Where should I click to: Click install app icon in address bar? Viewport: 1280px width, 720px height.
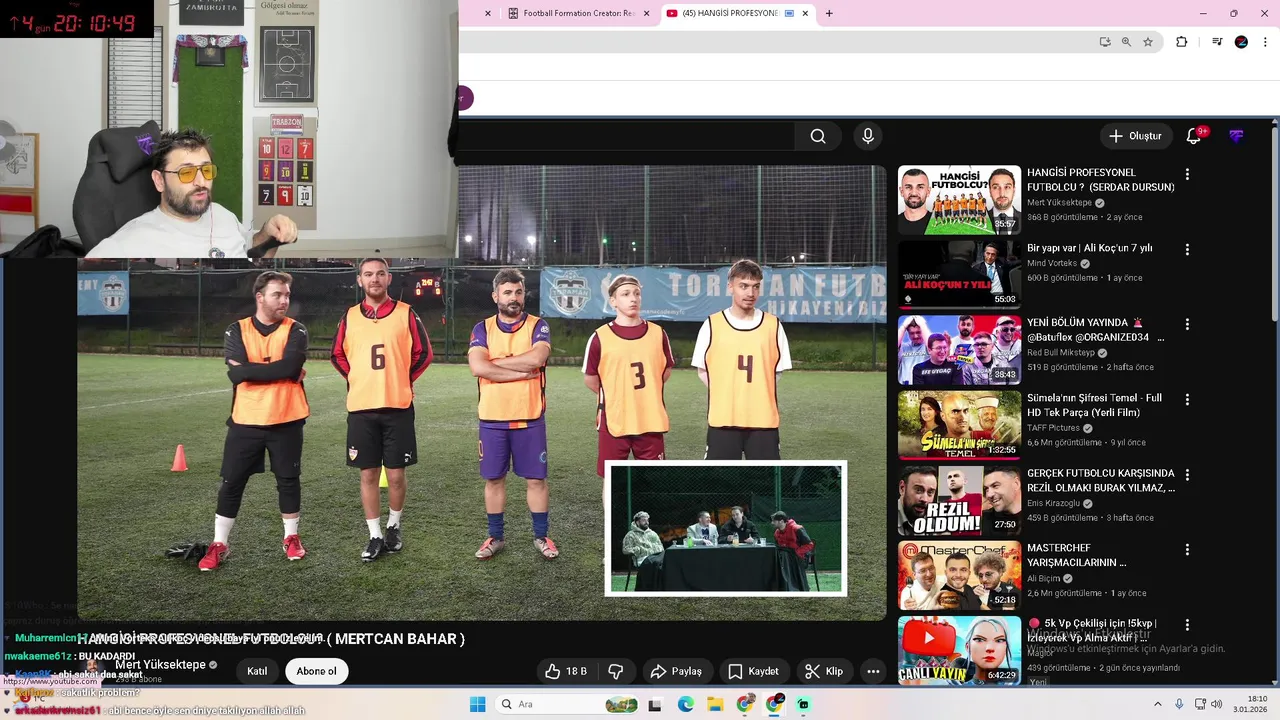point(1104,42)
